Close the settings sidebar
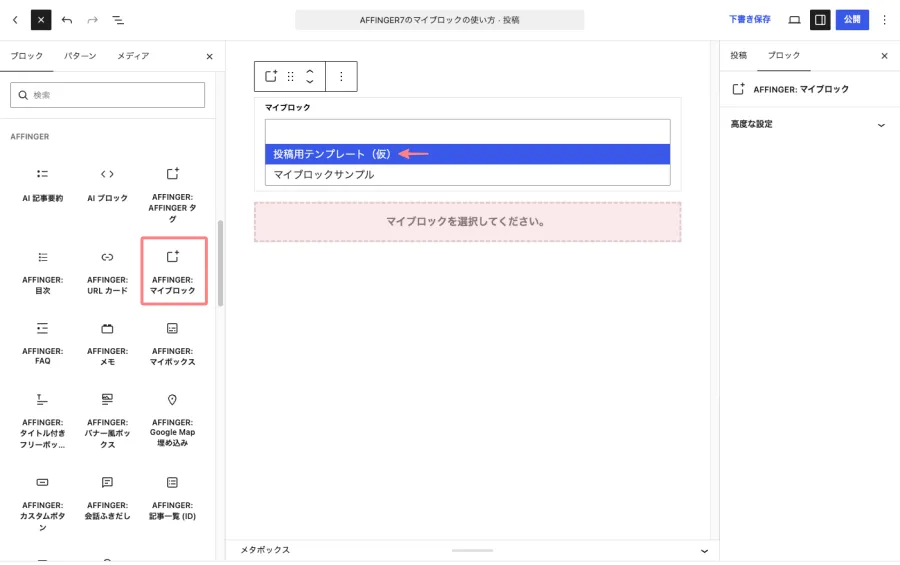The width and height of the screenshot is (900, 565). pyautogui.click(x=885, y=56)
